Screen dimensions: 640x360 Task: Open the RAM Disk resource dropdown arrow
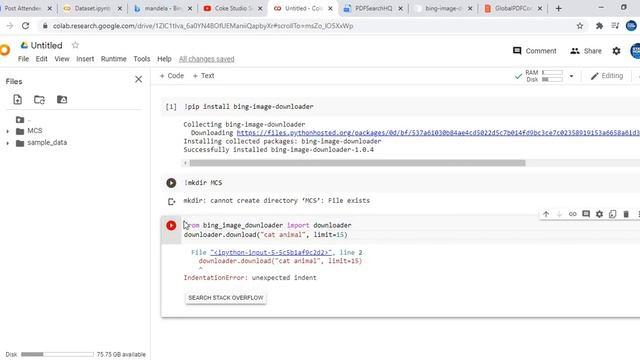click(571, 76)
